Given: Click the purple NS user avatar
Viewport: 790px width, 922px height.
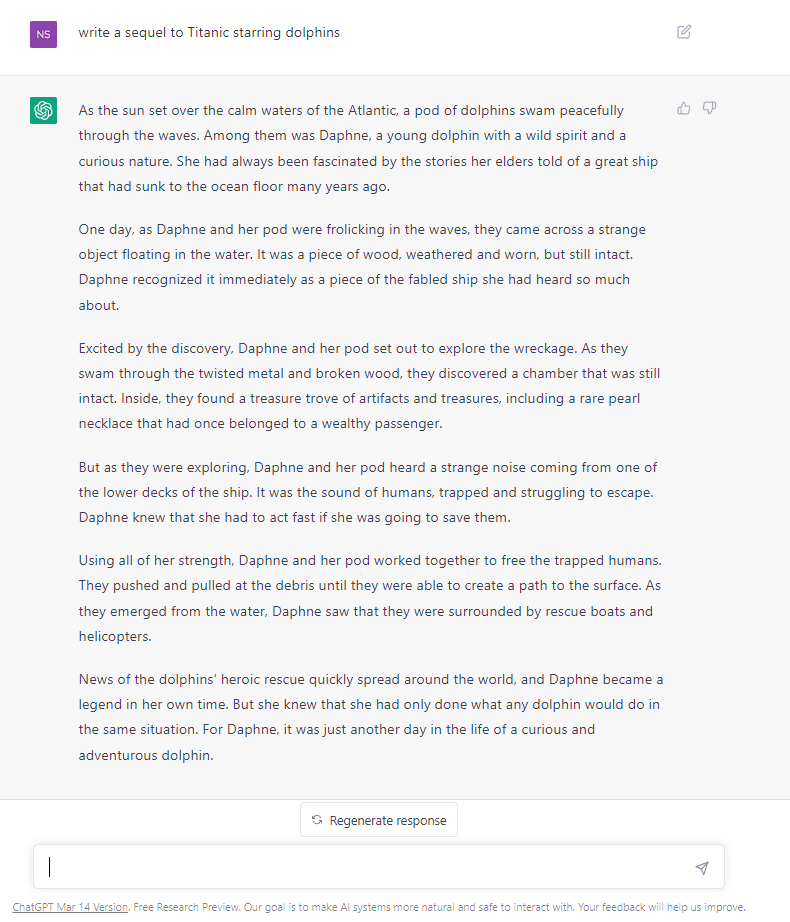Looking at the screenshot, I should (x=43, y=34).
